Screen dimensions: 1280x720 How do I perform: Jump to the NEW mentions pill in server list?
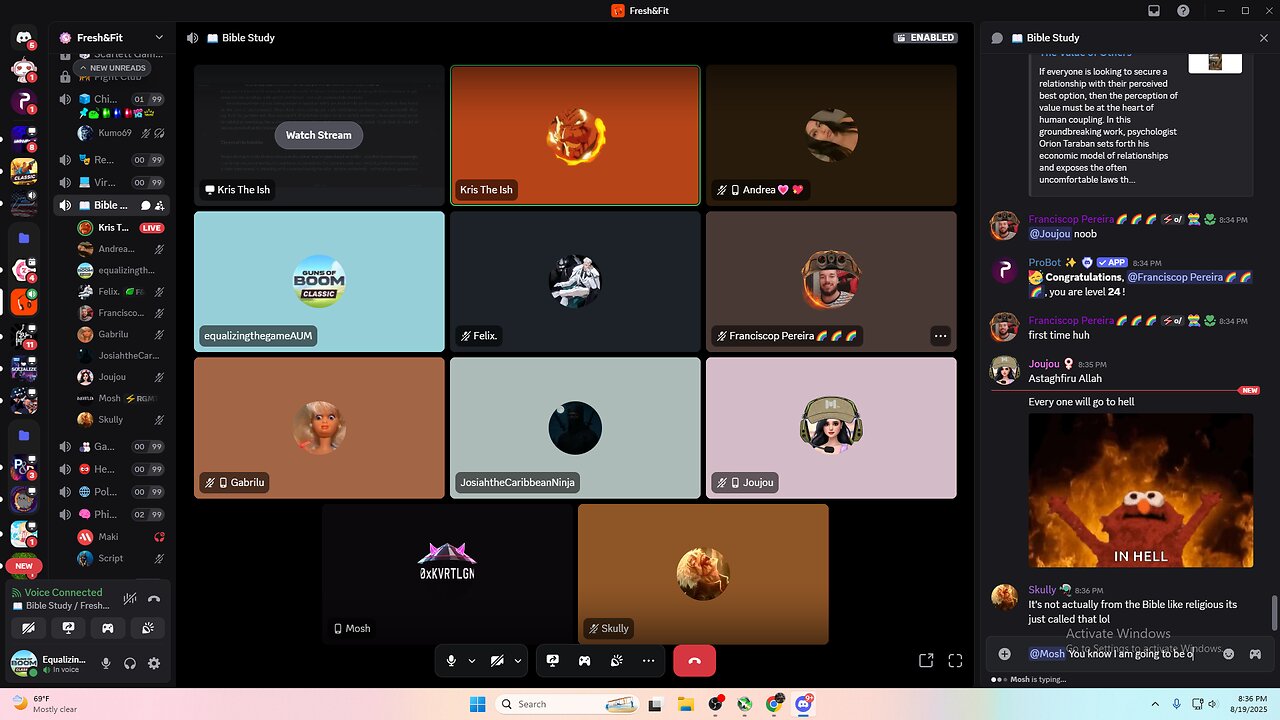point(23,566)
